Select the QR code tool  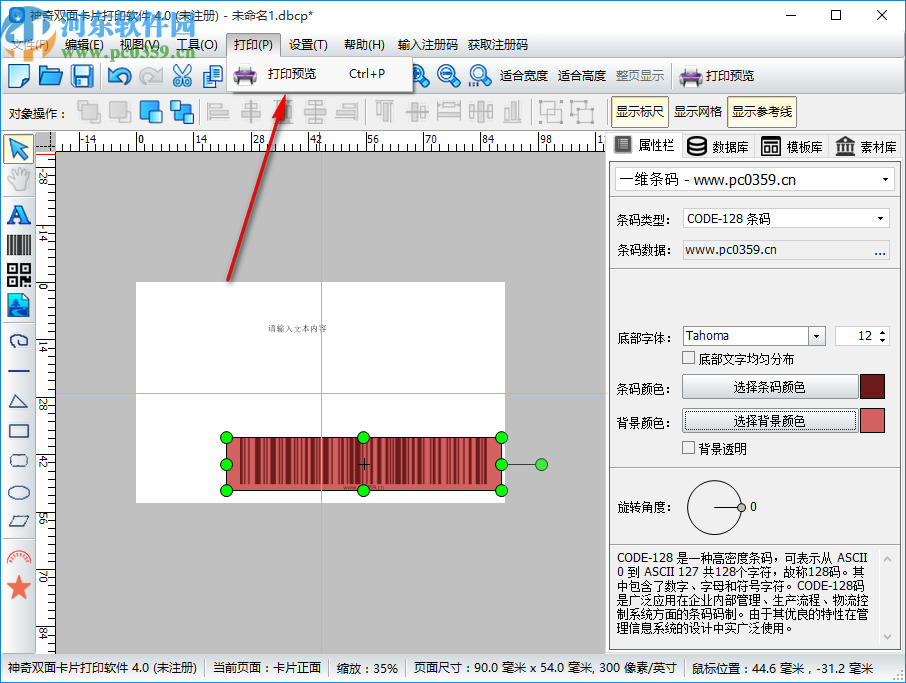(x=18, y=275)
